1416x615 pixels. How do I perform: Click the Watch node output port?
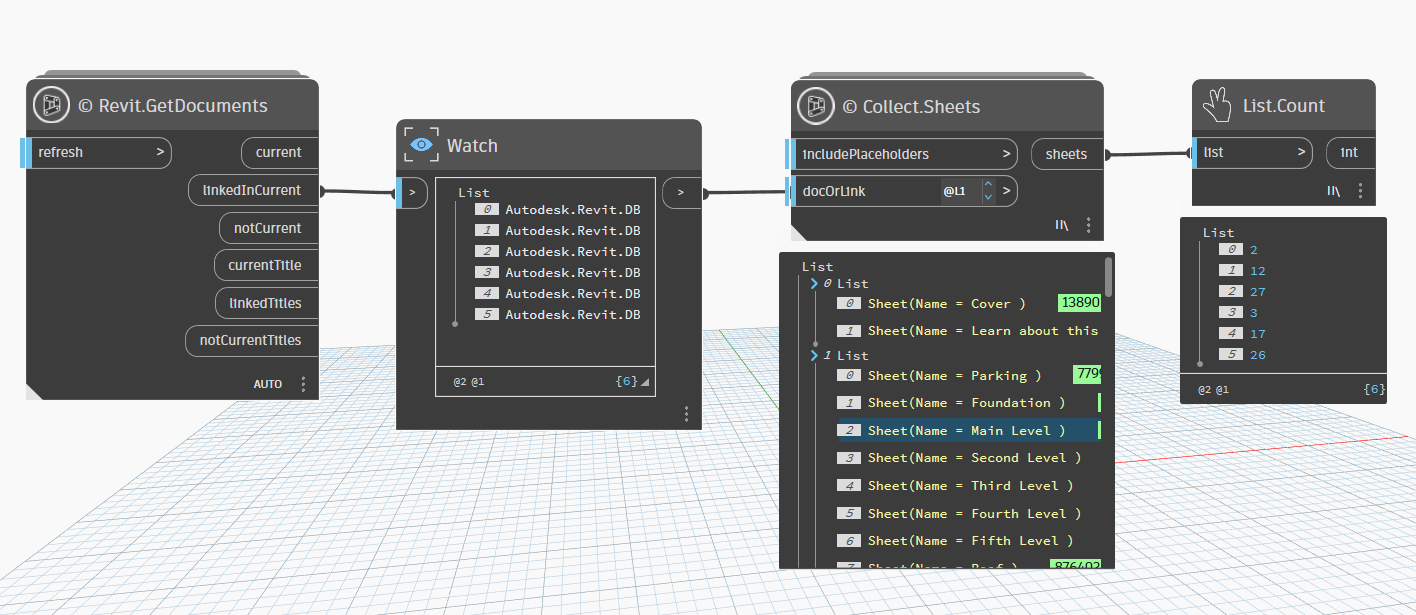click(682, 193)
